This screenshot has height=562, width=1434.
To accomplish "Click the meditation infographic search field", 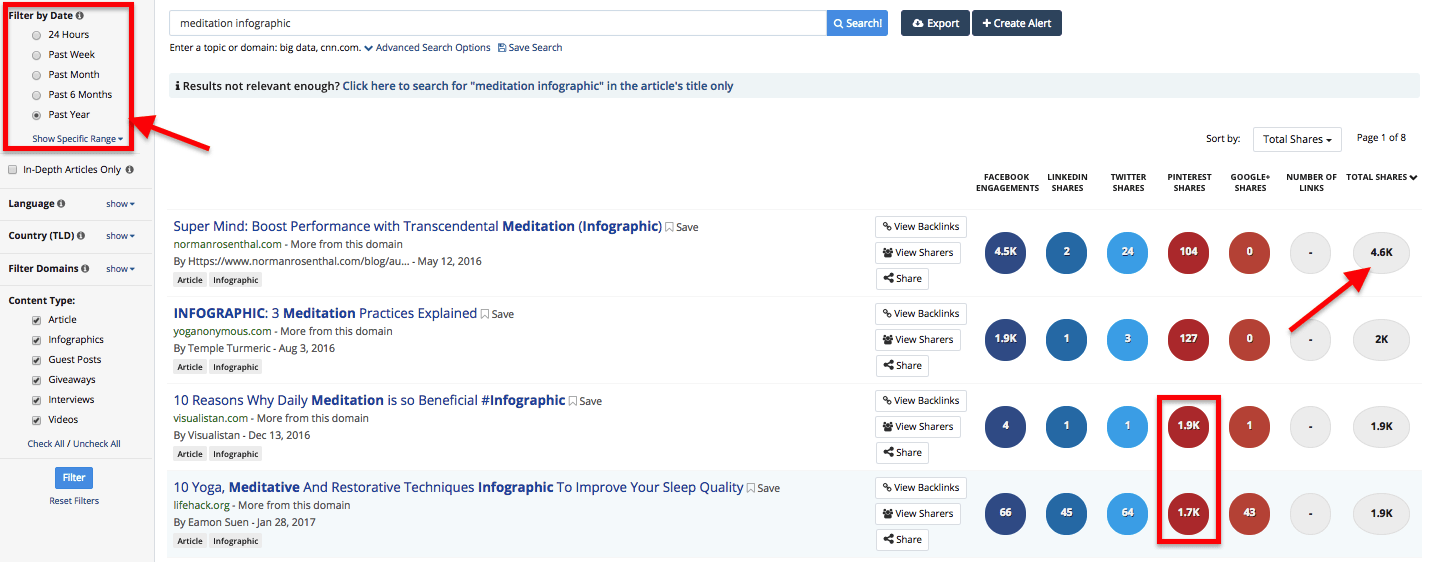I will pos(497,23).
